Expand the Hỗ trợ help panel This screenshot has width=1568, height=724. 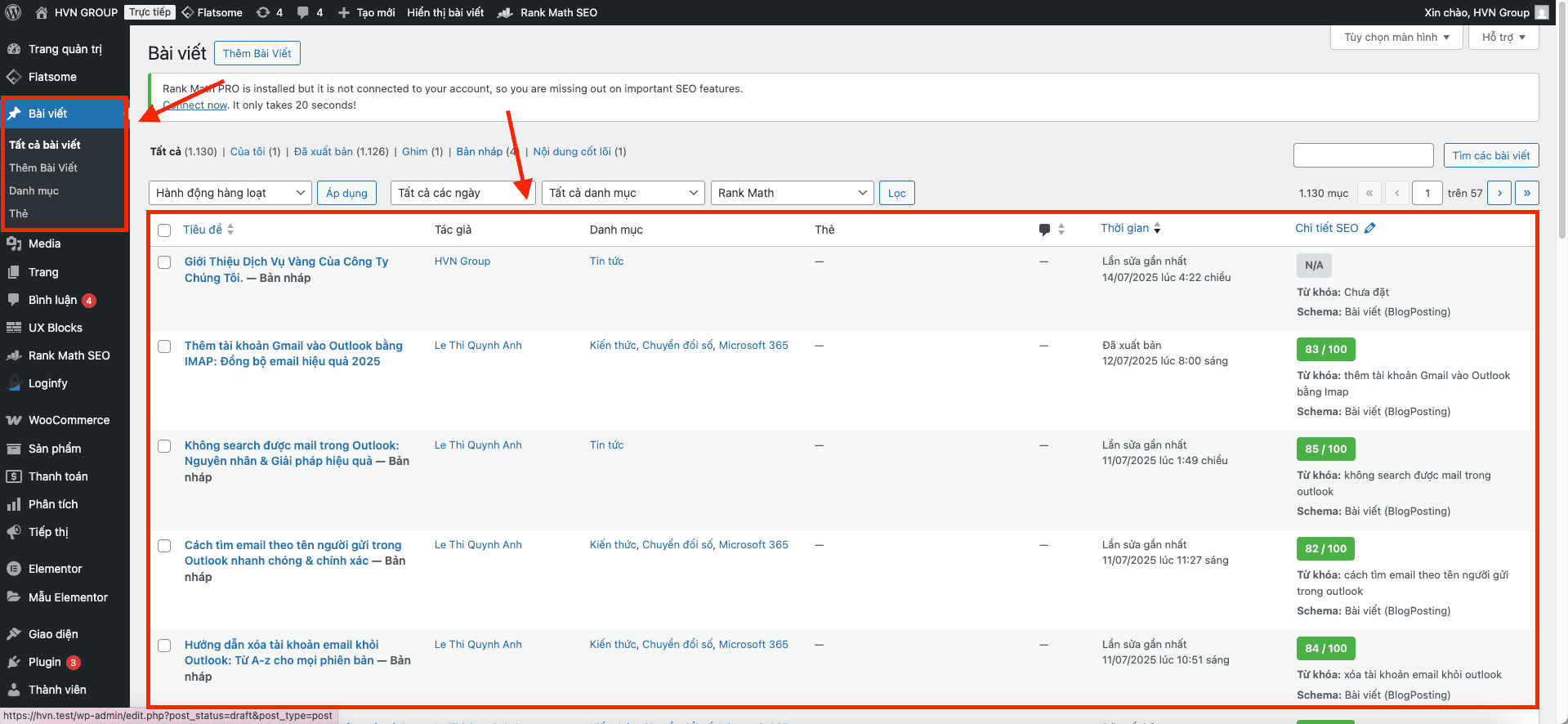[x=1503, y=37]
